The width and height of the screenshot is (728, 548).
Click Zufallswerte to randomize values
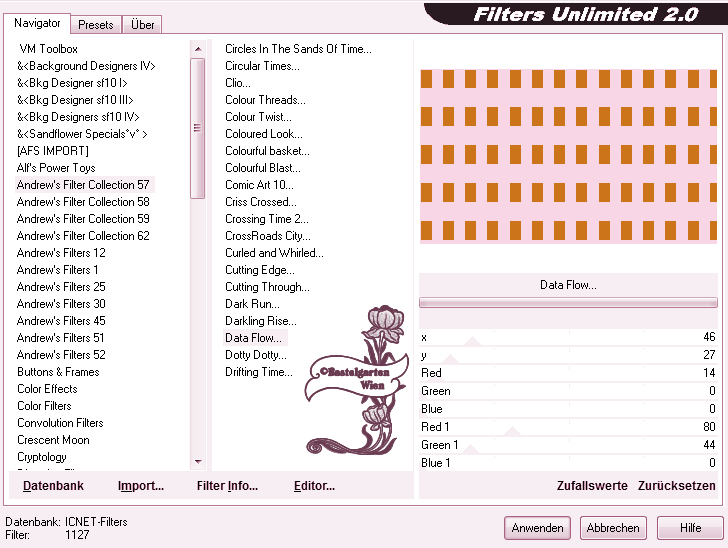pyautogui.click(x=592, y=486)
